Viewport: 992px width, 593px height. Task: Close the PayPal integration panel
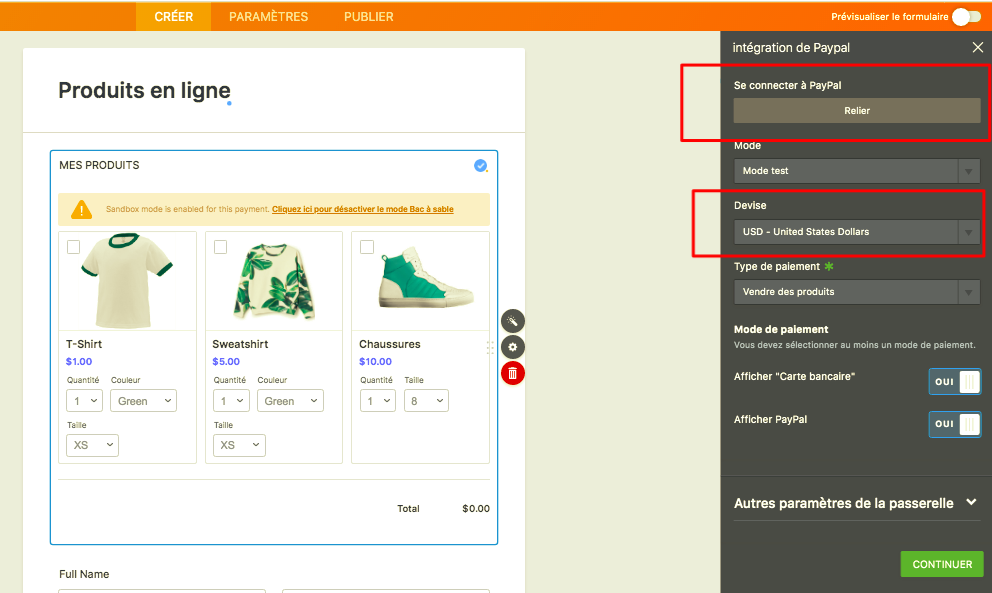[x=977, y=47]
